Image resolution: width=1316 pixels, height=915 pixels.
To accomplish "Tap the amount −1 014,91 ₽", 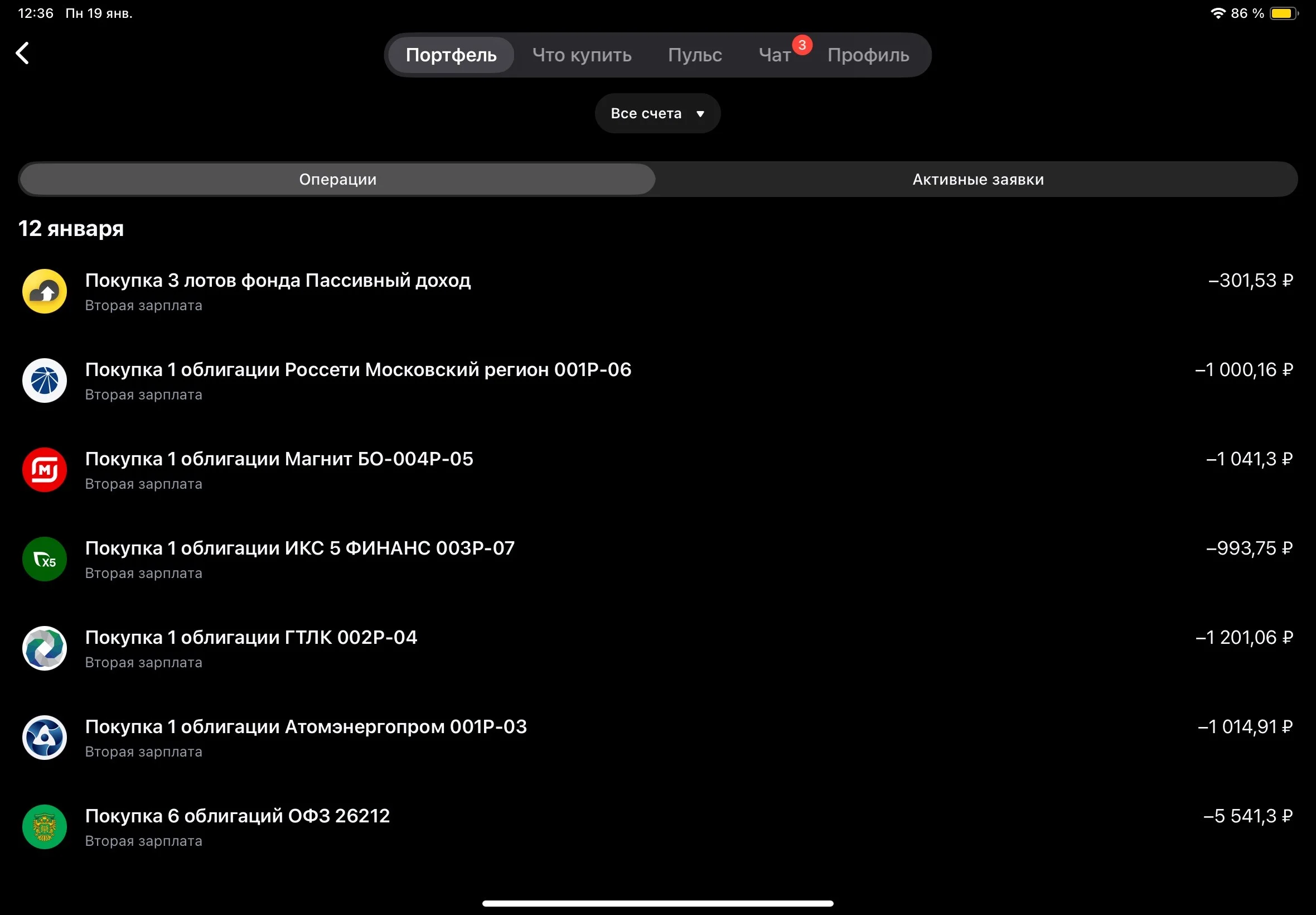I will point(1245,727).
